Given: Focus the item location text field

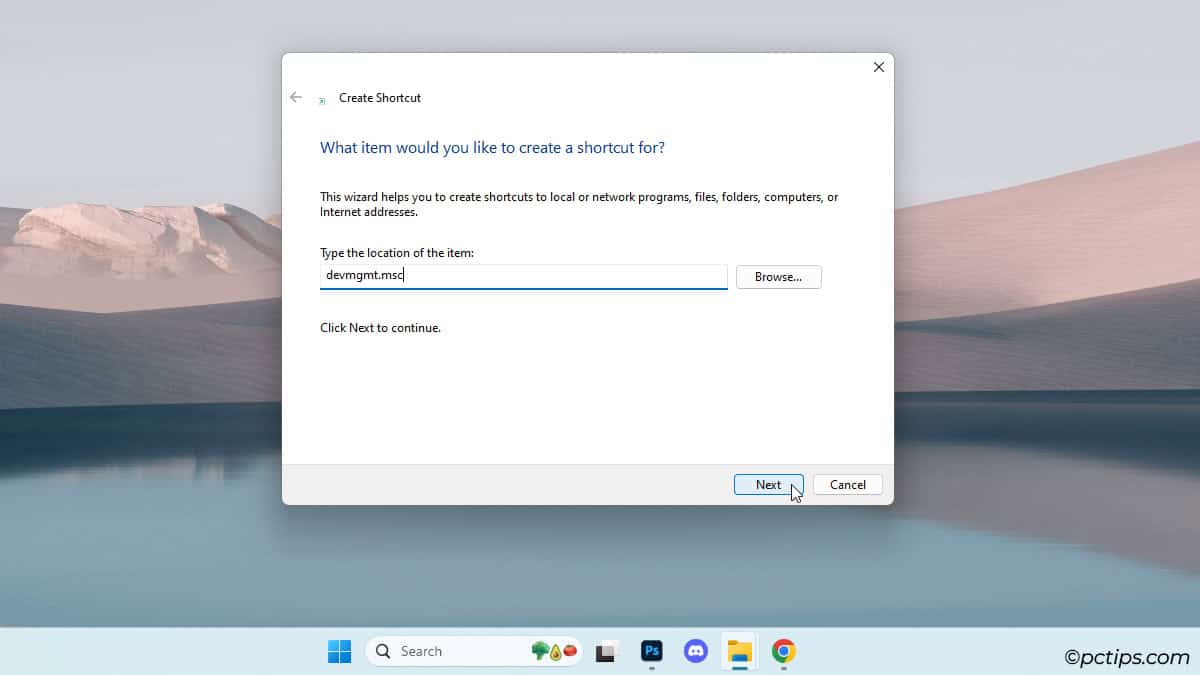Looking at the screenshot, I should (x=523, y=277).
